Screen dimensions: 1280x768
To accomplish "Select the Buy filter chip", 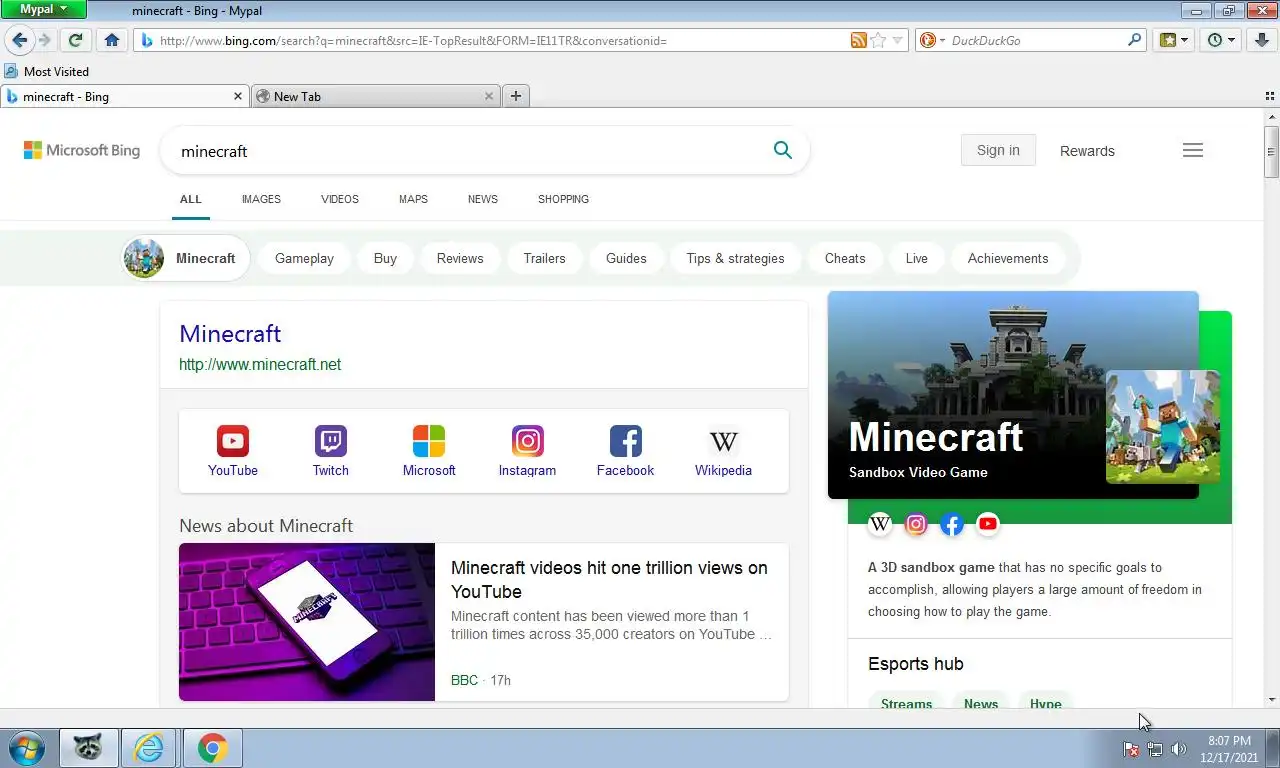I will (x=385, y=258).
